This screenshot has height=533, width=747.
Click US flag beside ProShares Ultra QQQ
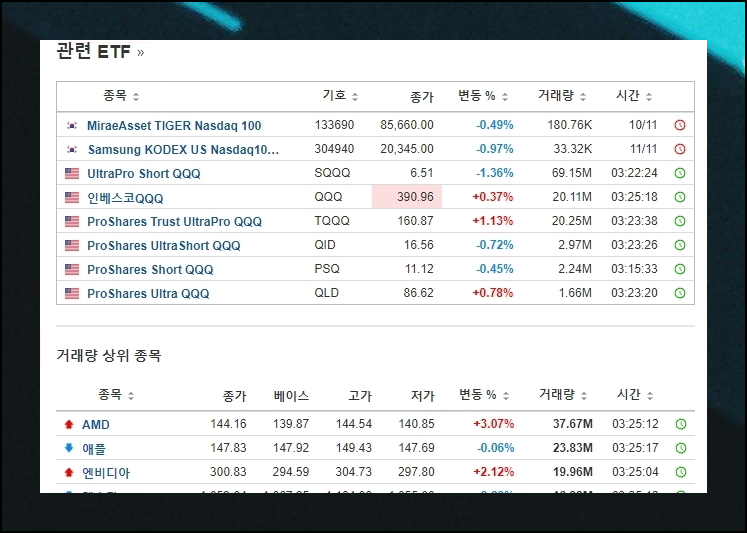coord(72,293)
